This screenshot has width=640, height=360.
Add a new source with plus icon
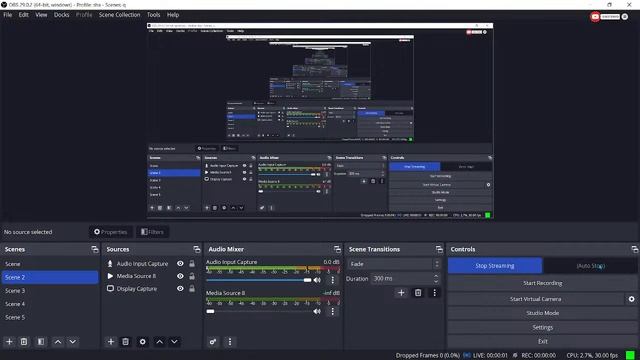[x=111, y=342]
